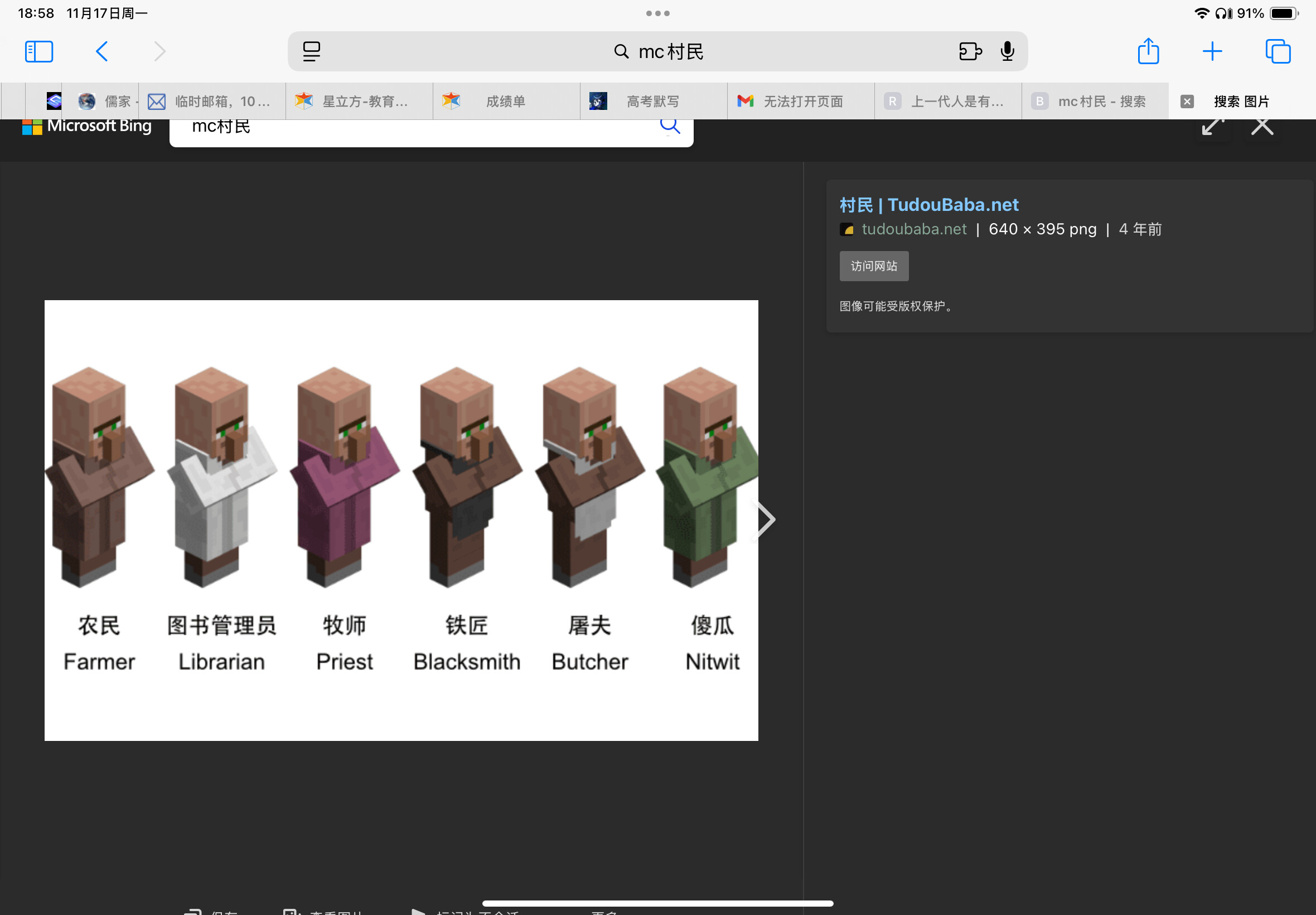
Task: Click the extensions icon in address bar
Action: pyautogui.click(x=970, y=51)
